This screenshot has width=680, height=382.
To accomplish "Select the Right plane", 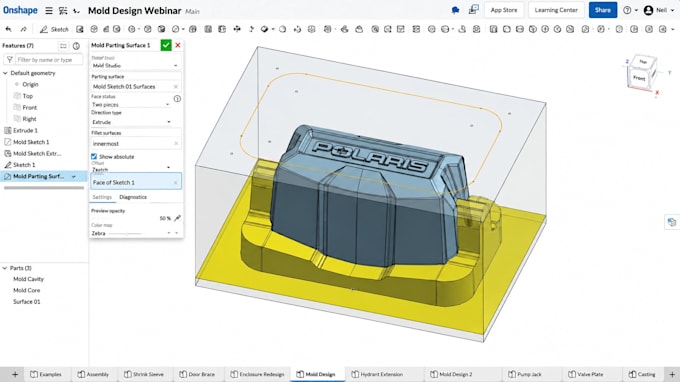I will [29, 119].
